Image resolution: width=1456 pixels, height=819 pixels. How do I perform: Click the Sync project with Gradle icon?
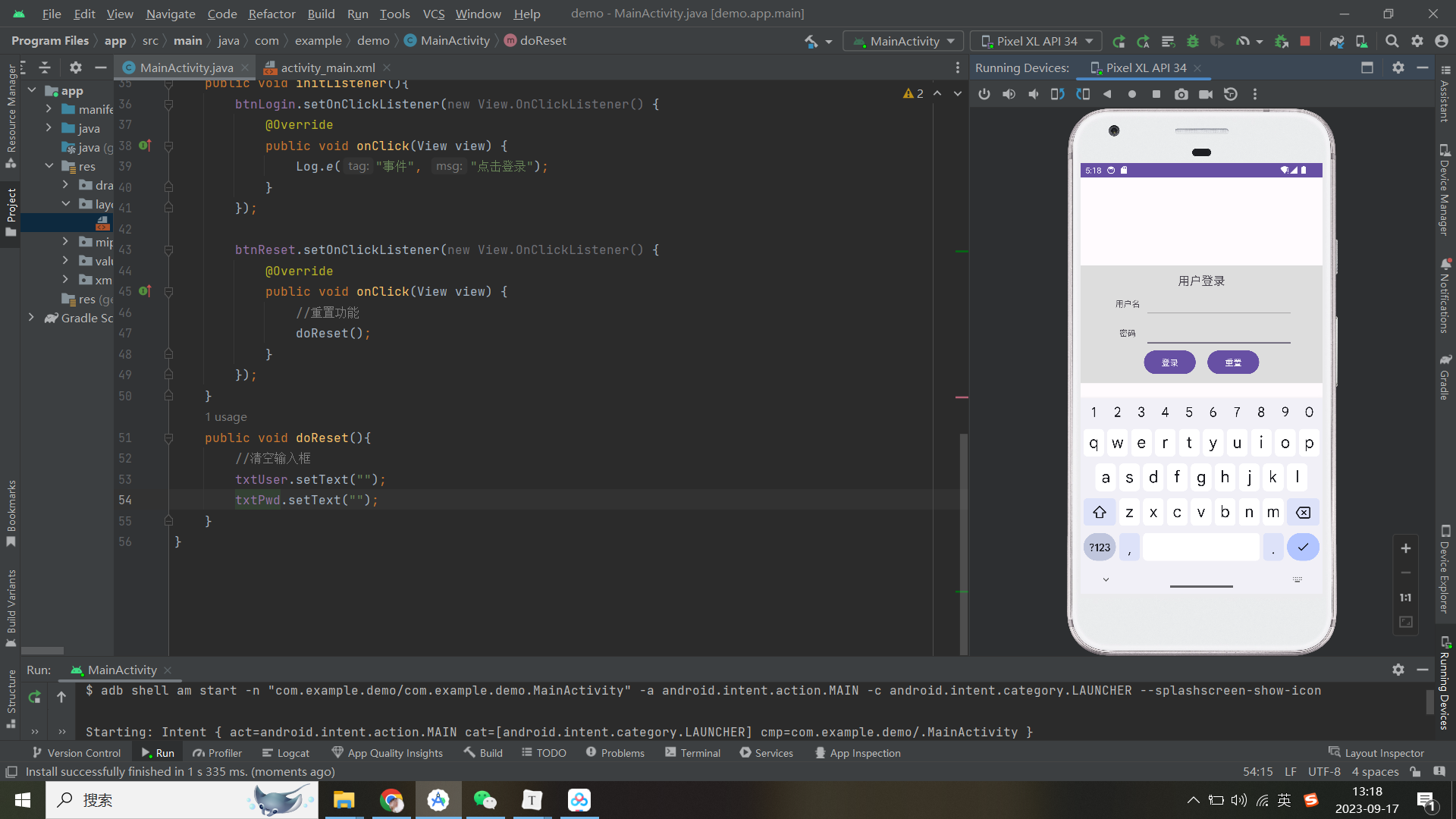click(x=1337, y=41)
